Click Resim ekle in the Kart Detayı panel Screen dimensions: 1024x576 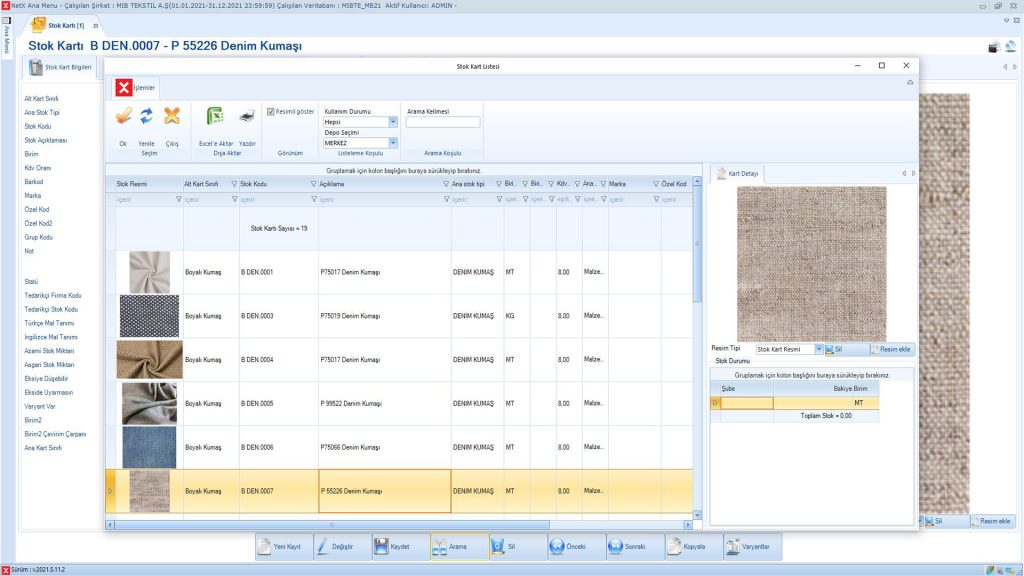coord(892,349)
